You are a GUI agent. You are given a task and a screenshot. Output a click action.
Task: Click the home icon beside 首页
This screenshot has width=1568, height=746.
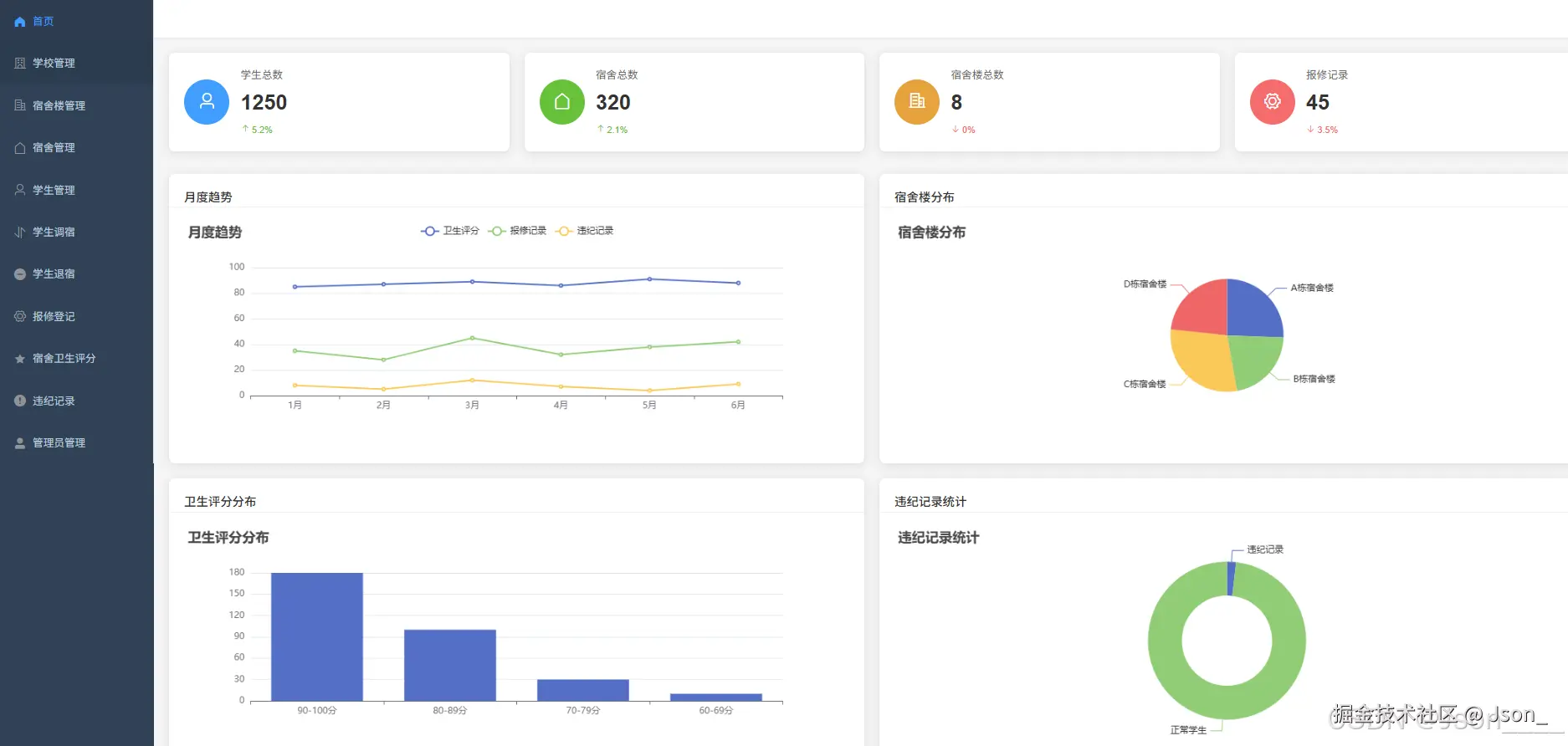tap(20, 22)
